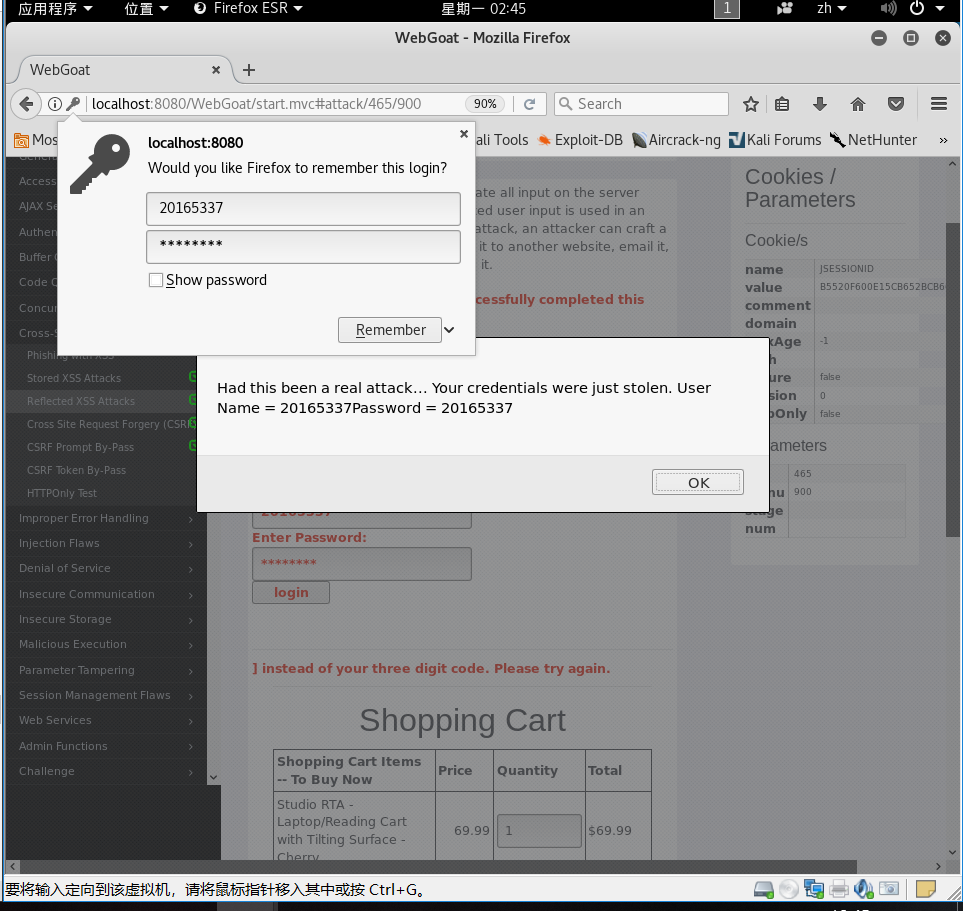The height and width of the screenshot is (911, 963).
Task: Open system volume icon in top bar
Action: pos(888,9)
